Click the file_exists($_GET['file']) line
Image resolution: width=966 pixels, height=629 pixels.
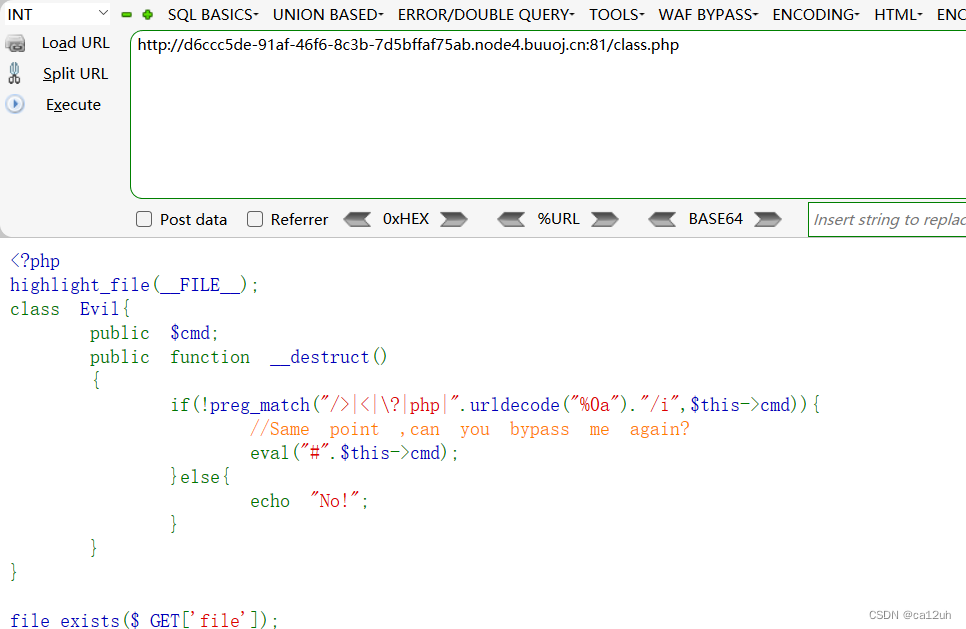(144, 620)
